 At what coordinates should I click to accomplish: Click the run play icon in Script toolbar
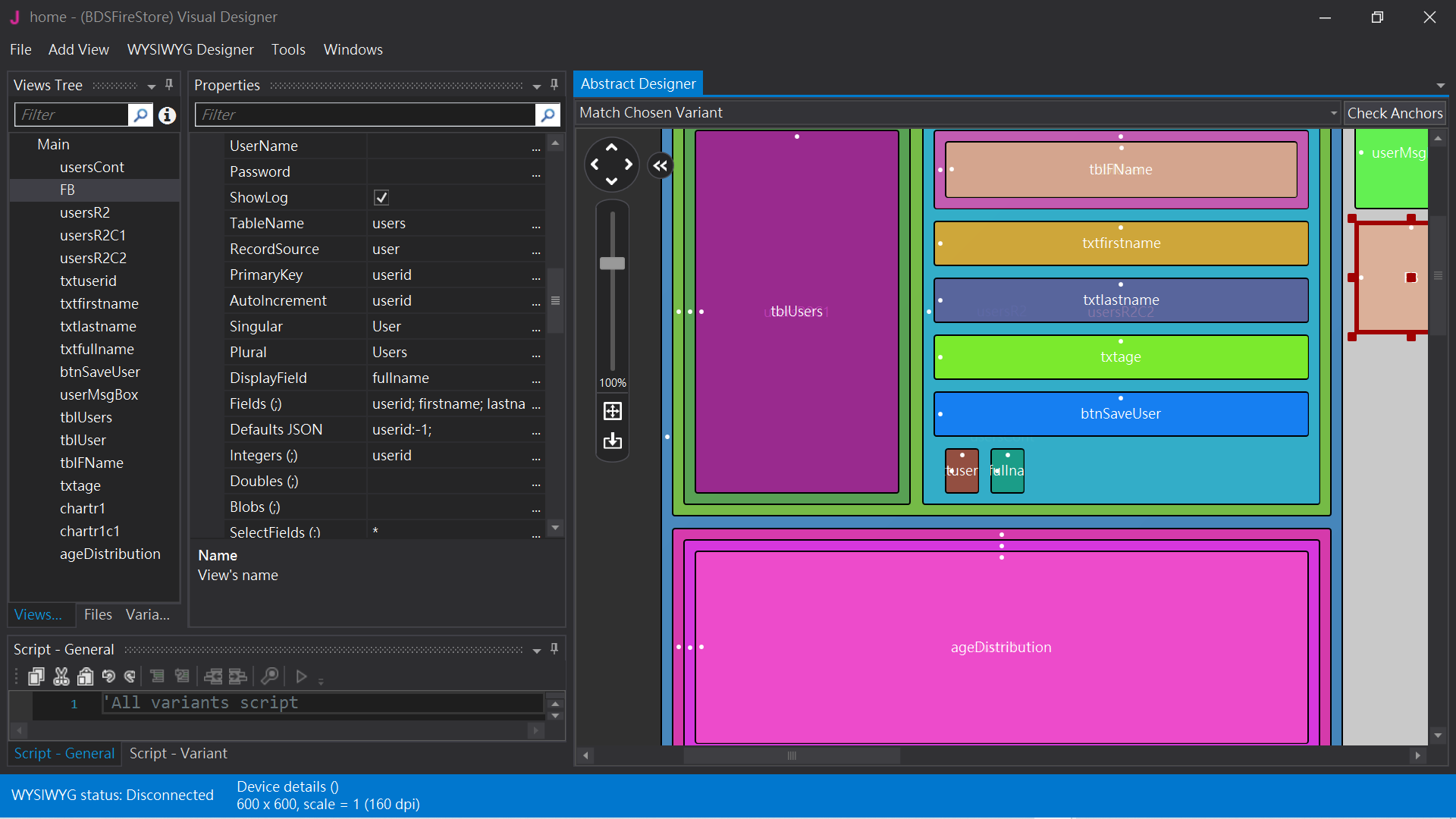point(301,676)
